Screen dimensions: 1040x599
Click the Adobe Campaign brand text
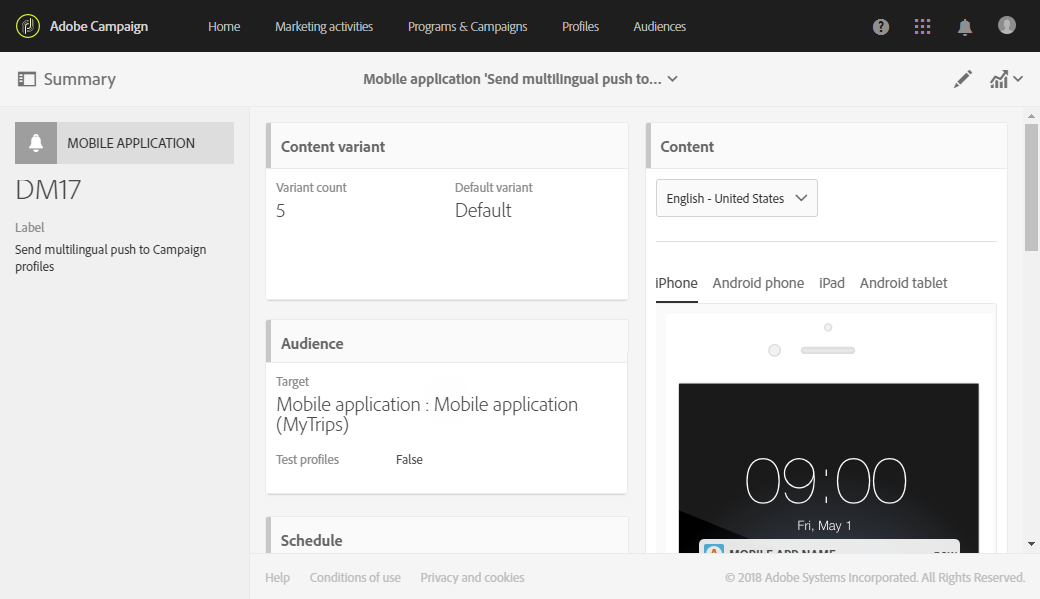tap(99, 27)
